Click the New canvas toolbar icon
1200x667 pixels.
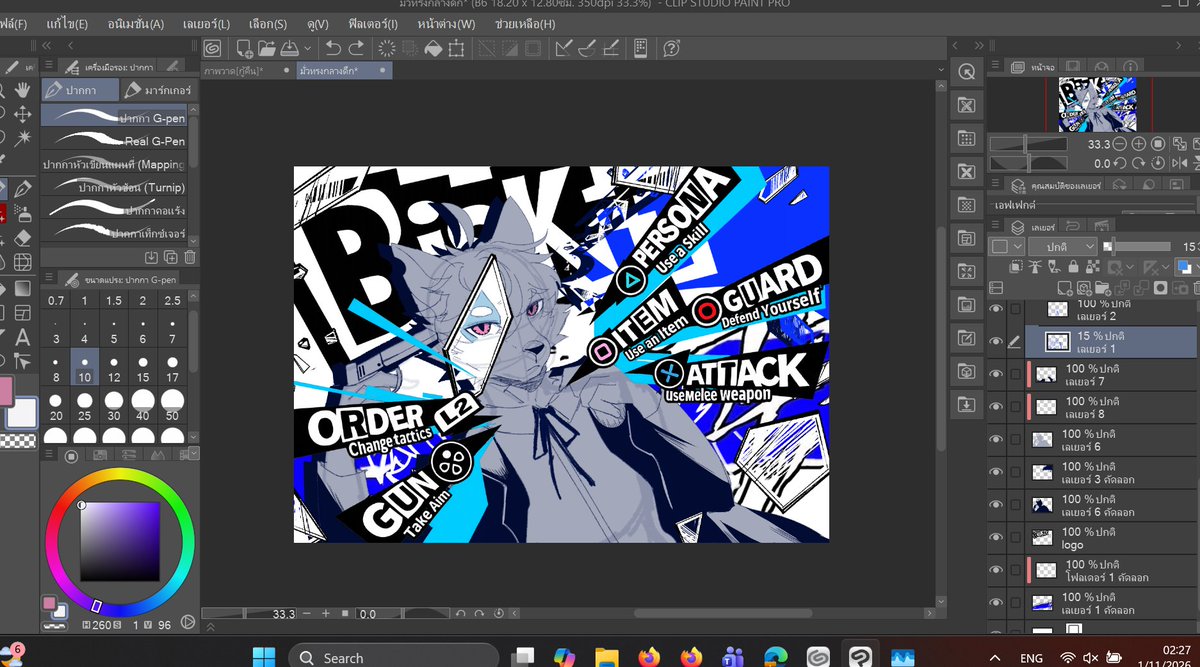click(244, 48)
